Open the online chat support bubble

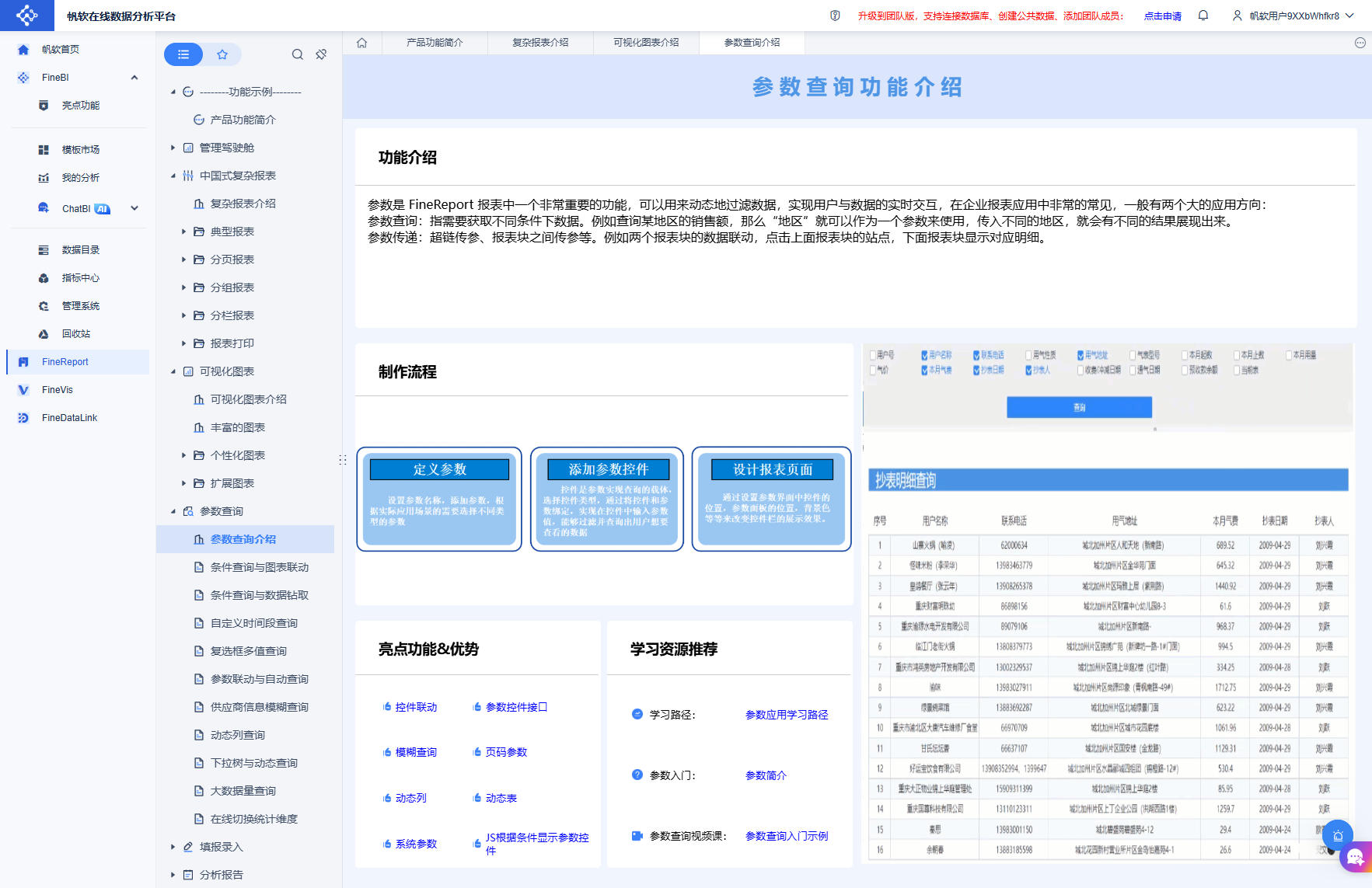pyautogui.click(x=1356, y=858)
